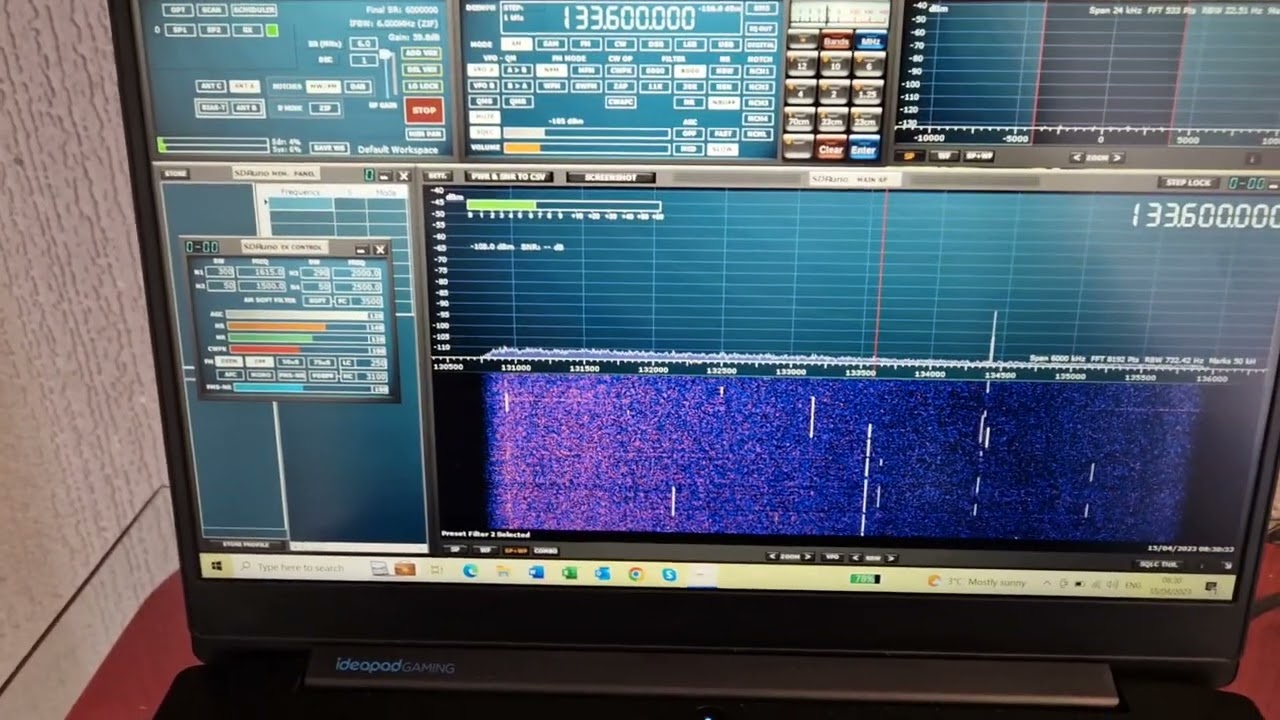Select SP tab in auxiliary spectrum
The image size is (1280, 720).
[910, 156]
